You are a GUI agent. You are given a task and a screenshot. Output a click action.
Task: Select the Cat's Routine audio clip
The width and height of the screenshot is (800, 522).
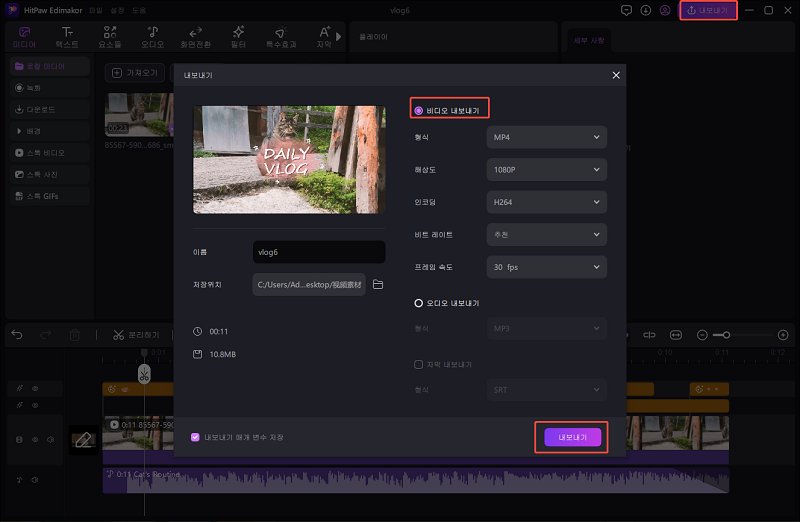click(416, 481)
